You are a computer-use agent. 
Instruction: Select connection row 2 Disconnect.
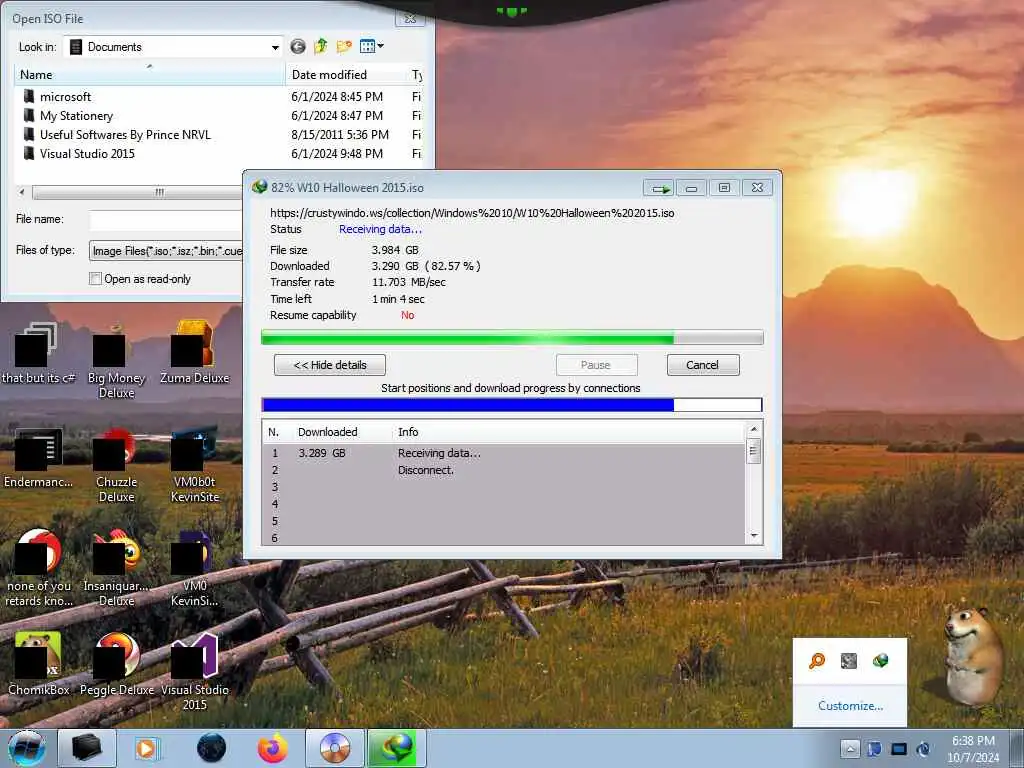click(x=503, y=470)
